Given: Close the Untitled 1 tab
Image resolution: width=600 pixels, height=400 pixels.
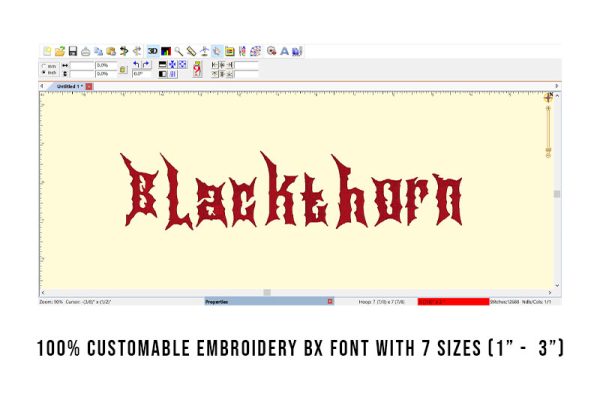Looking at the screenshot, I should click(89, 87).
